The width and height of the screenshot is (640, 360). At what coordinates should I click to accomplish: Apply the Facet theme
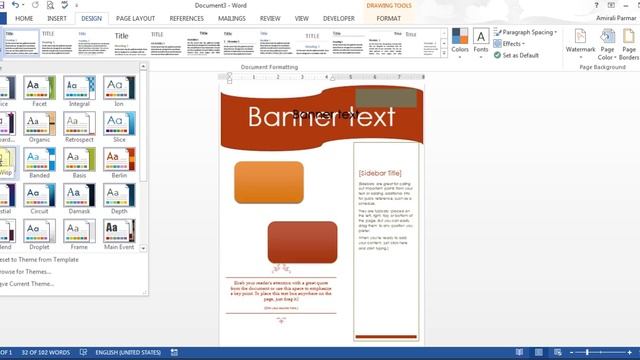click(39, 91)
